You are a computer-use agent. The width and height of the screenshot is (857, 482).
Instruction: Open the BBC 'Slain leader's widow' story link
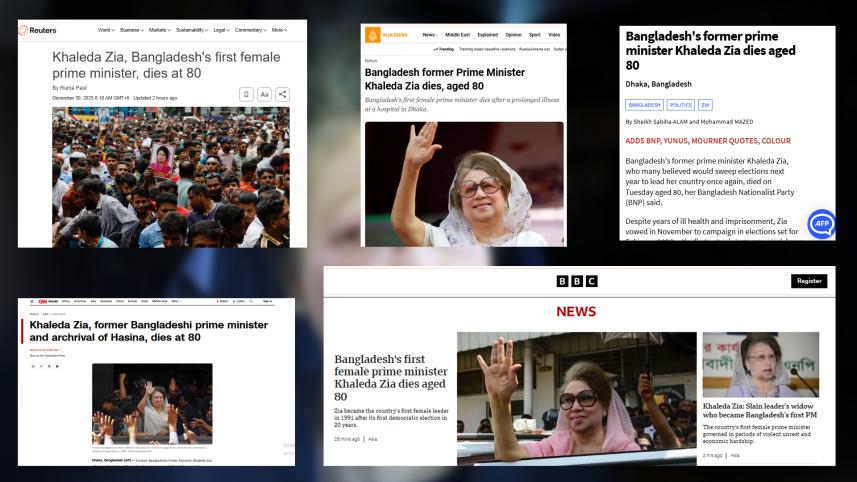click(x=759, y=412)
